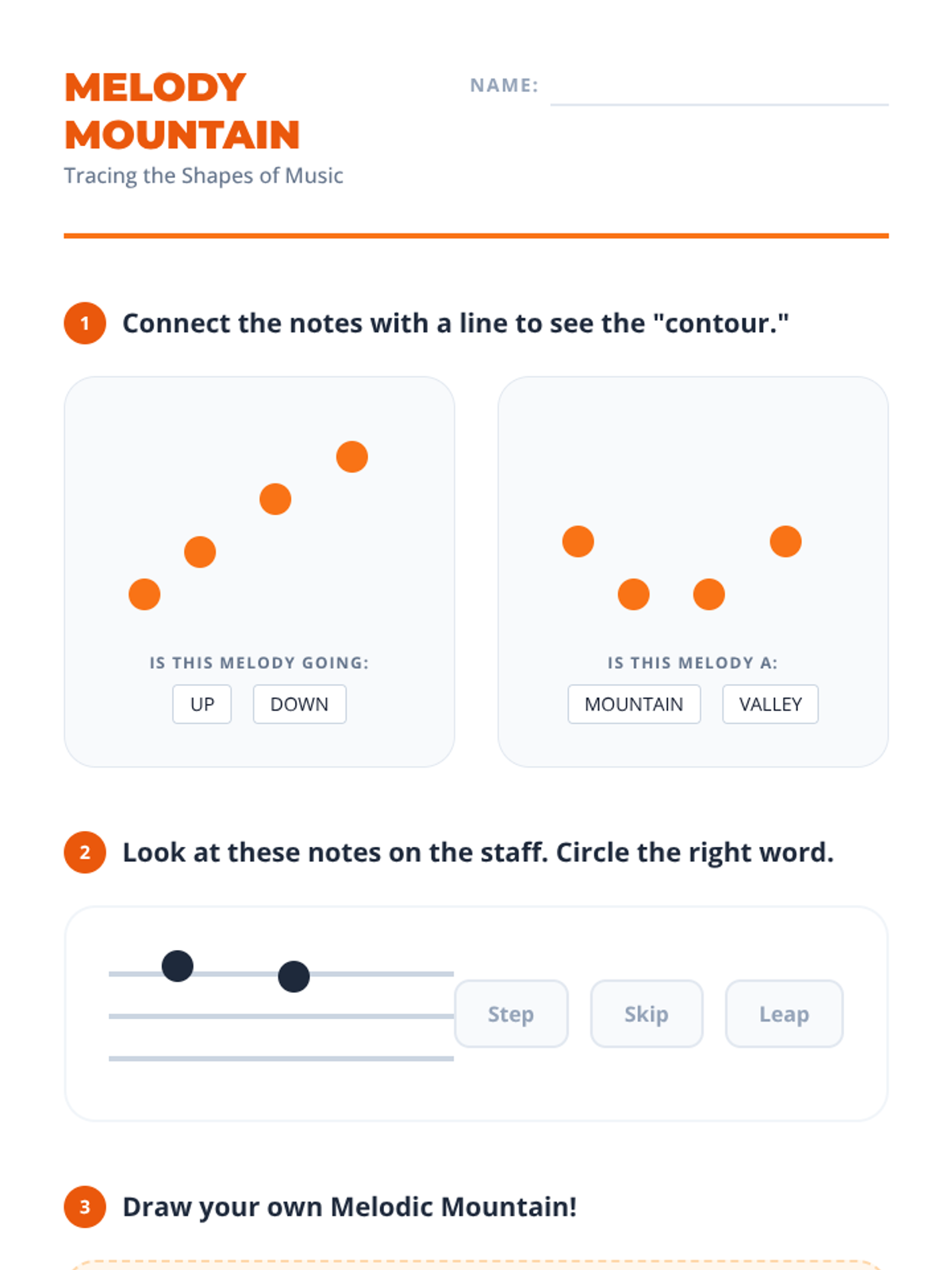Screen dimensions: 952x1270
Task: Click the orange number 3 badge
Action: (85, 1207)
